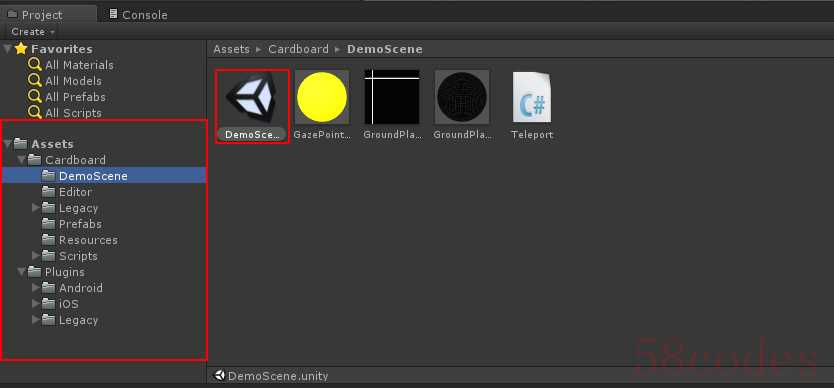Click DemoScene in the breadcrumb path
Viewport: 834px width, 388px height.
tap(385, 49)
